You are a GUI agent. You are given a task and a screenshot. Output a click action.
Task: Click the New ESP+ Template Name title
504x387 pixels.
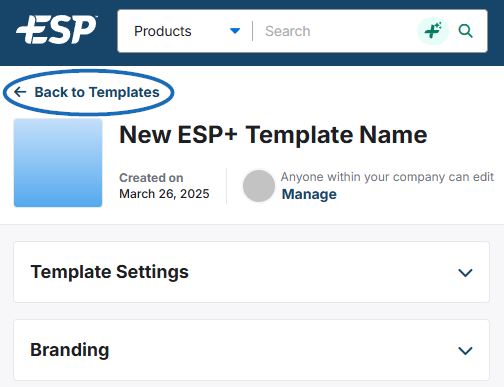(x=273, y=135)
